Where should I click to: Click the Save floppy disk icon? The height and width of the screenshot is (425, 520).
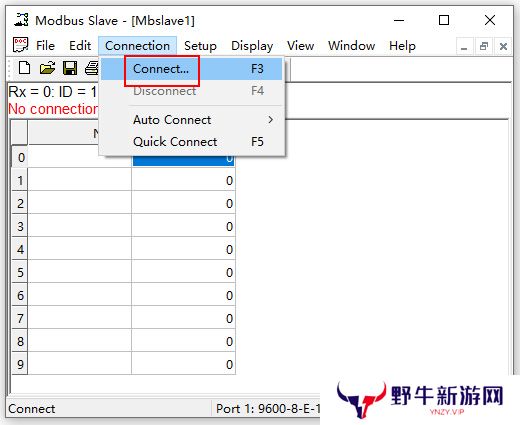(70, 68)
